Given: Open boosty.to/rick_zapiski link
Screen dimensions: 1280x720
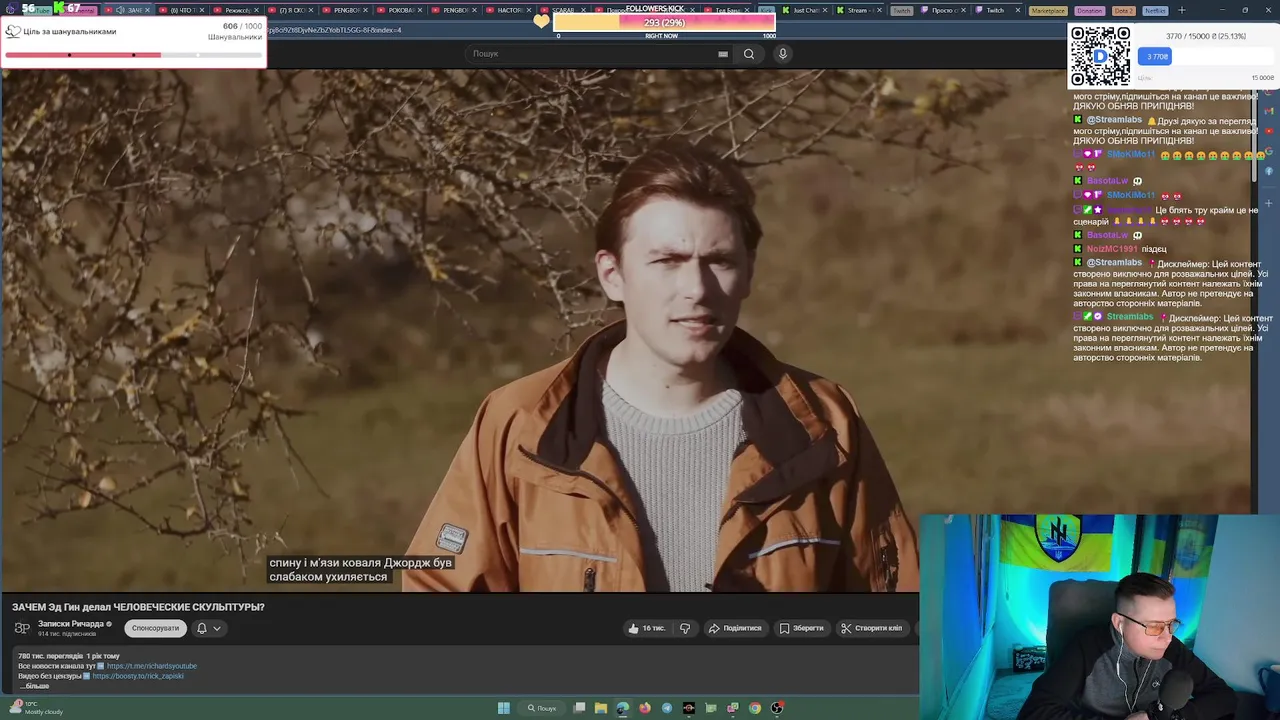Looking at the screenshot, I should [138, 676].
